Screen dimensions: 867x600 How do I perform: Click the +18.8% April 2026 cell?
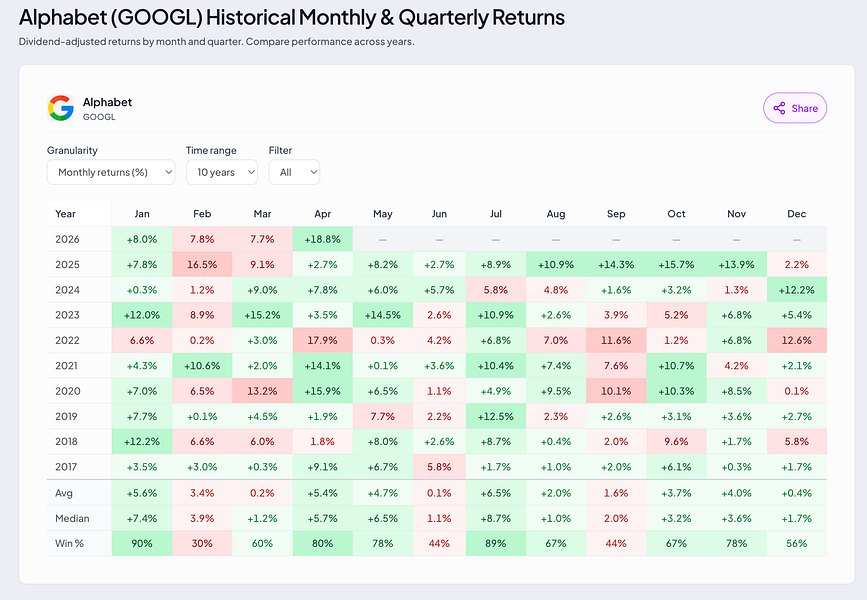click(323, 239)
